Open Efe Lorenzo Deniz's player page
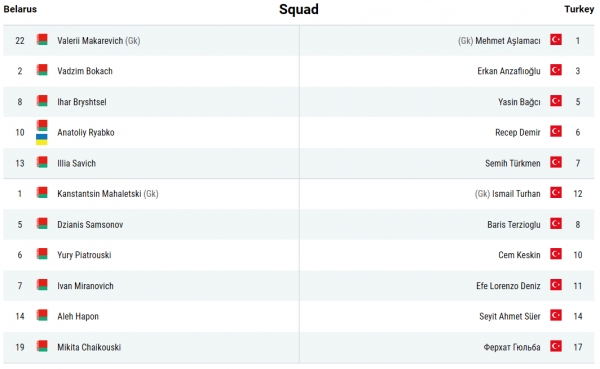Screen dimensions: 600x369 pyautogui.click(x=508, y=286)
